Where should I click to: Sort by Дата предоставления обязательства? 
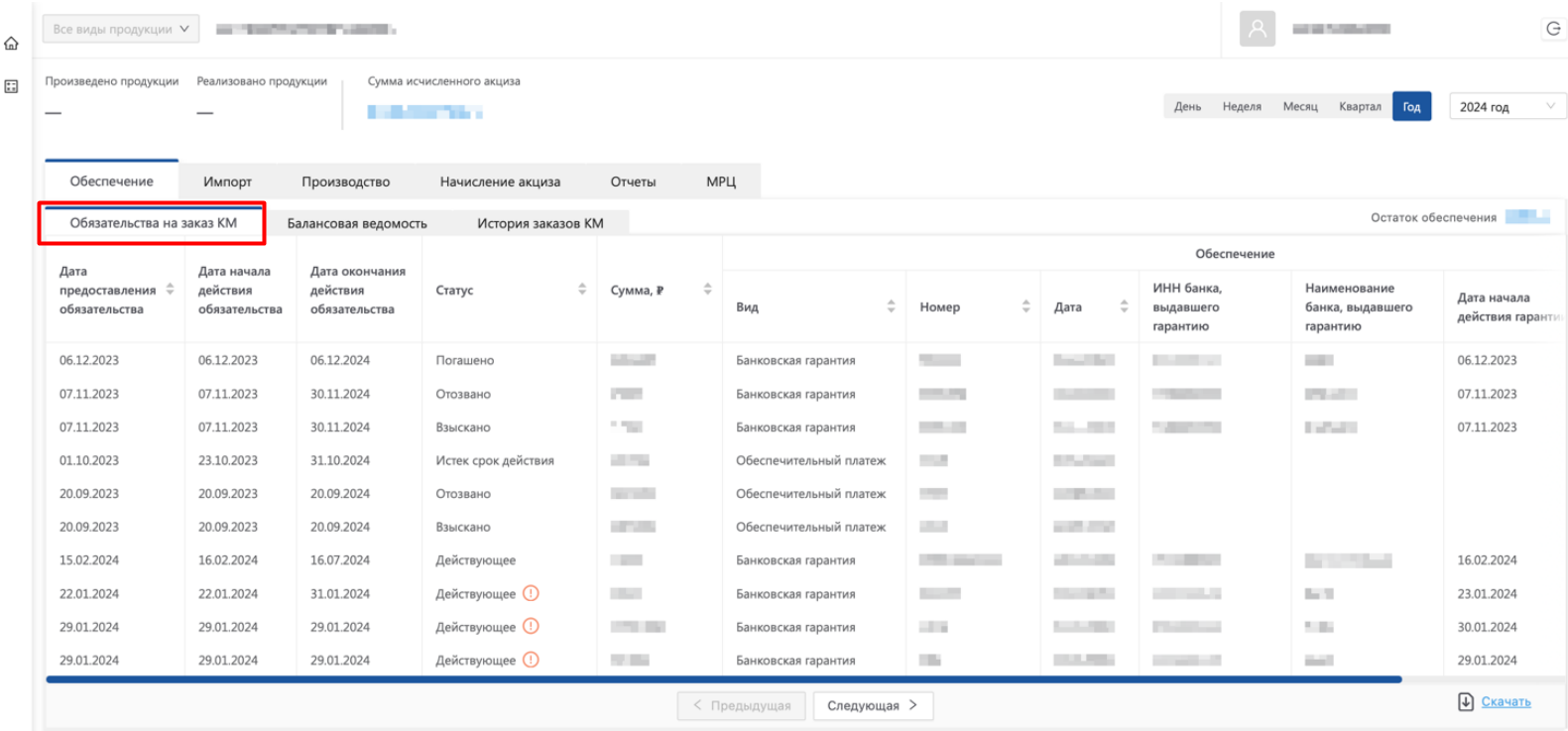point(170,290)
